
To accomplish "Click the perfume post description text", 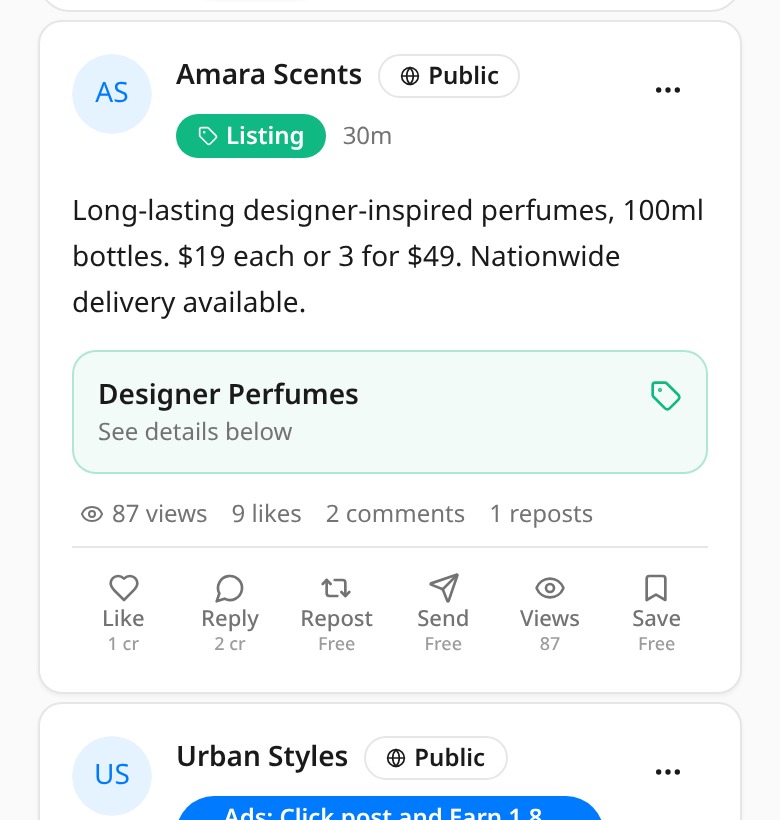I will point(388,256).
